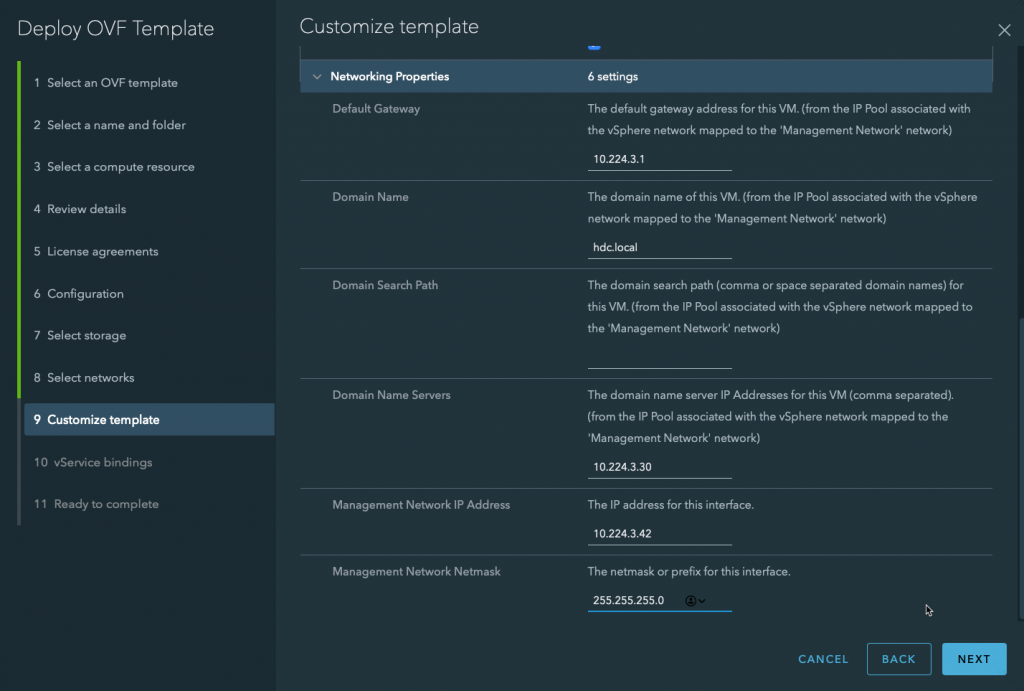This screenshot has height=691, width=1024.
Task: Click the Domain Search Path label
Action: point(385,285)
